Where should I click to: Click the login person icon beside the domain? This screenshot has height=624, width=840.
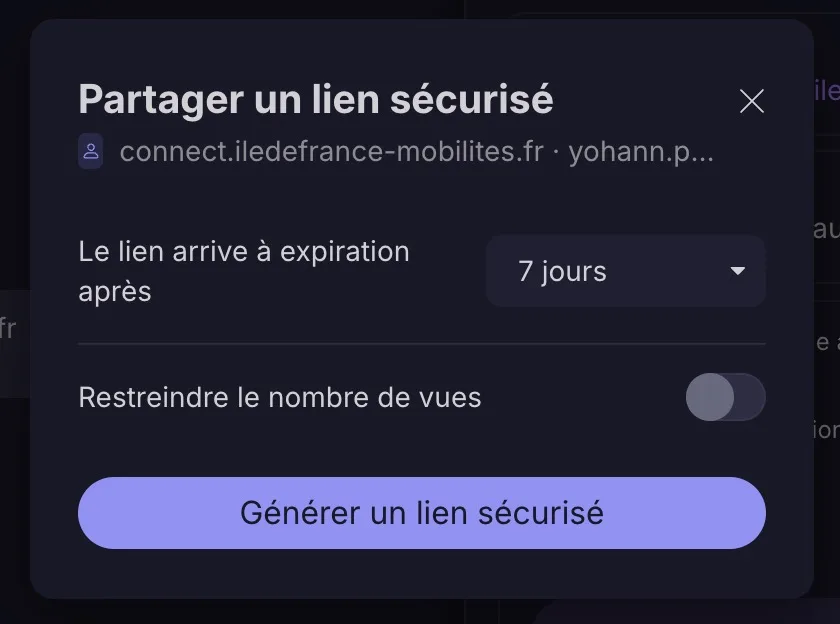tap(91, 152)
